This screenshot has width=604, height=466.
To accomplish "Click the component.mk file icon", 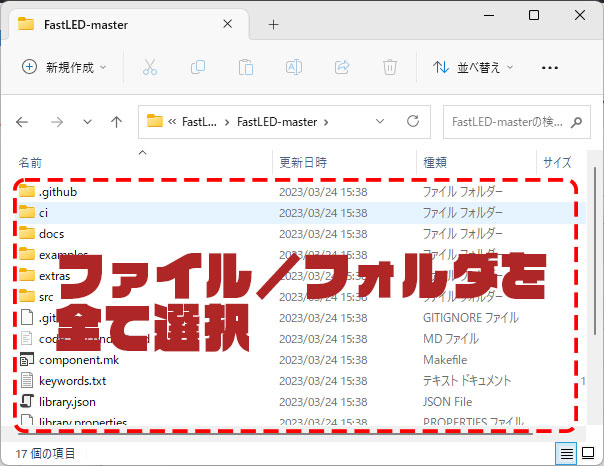I will 27,359.
